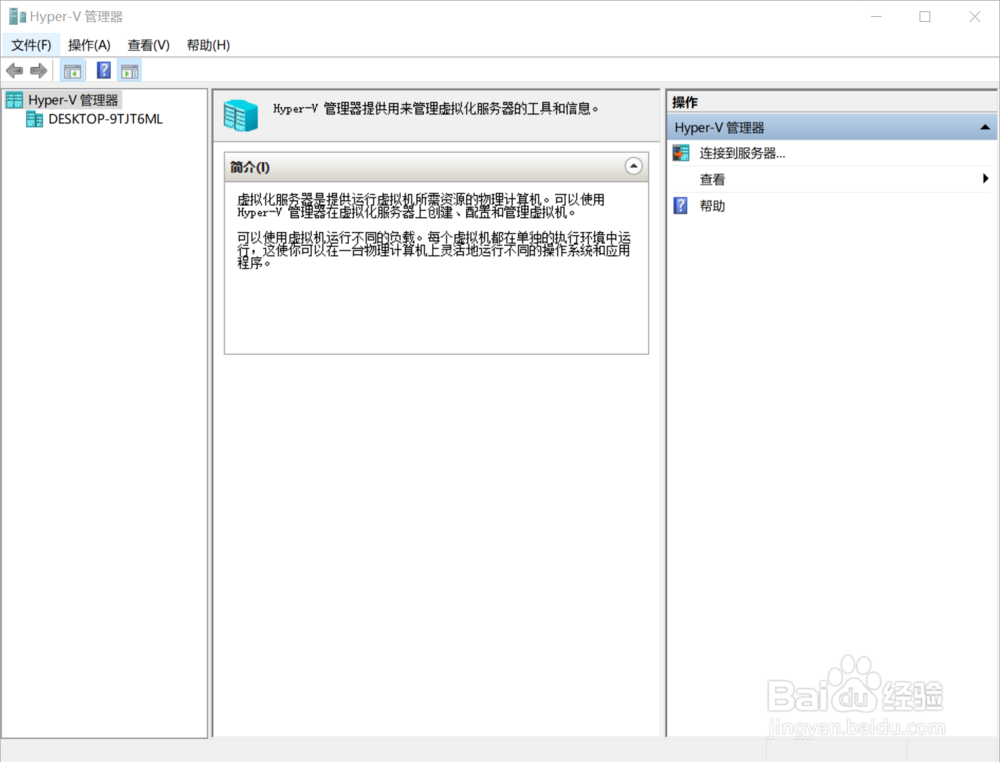
Task: Collapse the Hyper-V 管理器 actions group
Action: pos(984,127)
